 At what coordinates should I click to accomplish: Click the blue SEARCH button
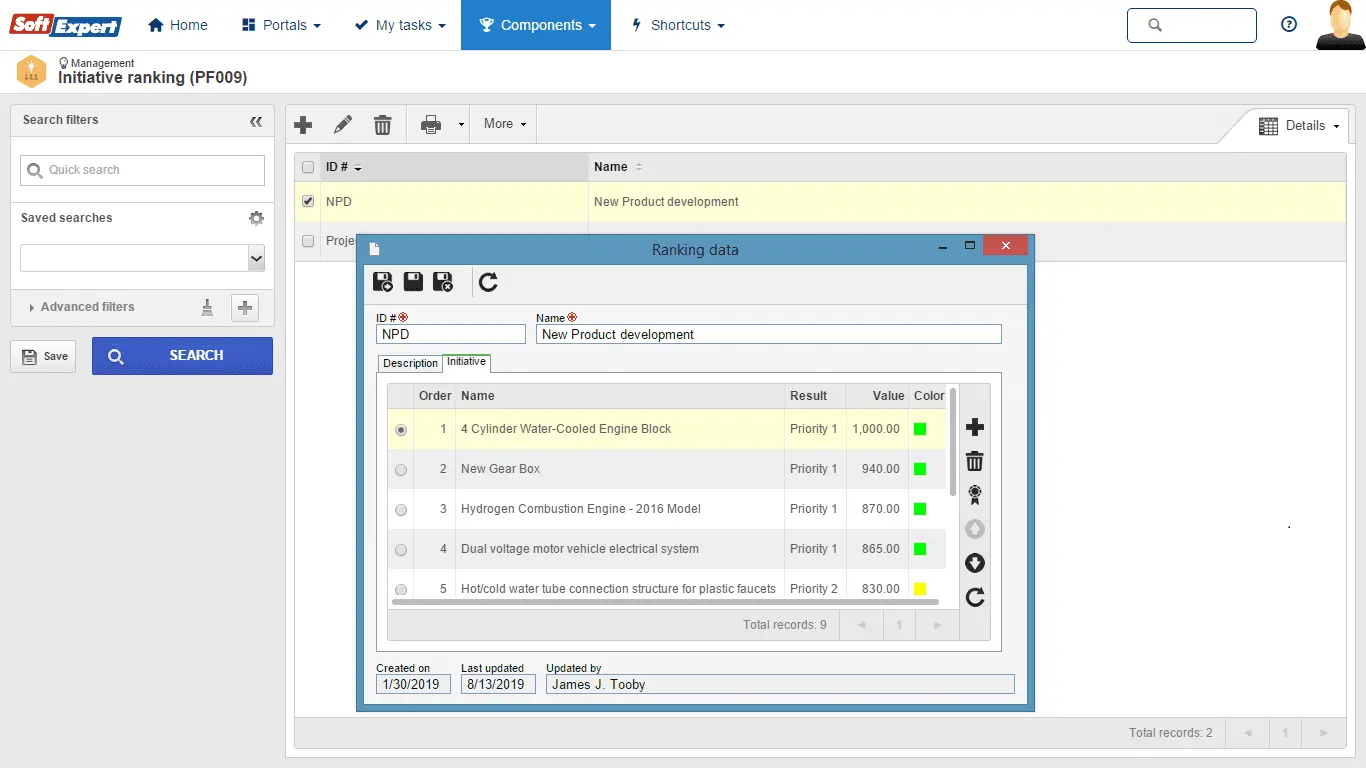click(x=182, y=356)
